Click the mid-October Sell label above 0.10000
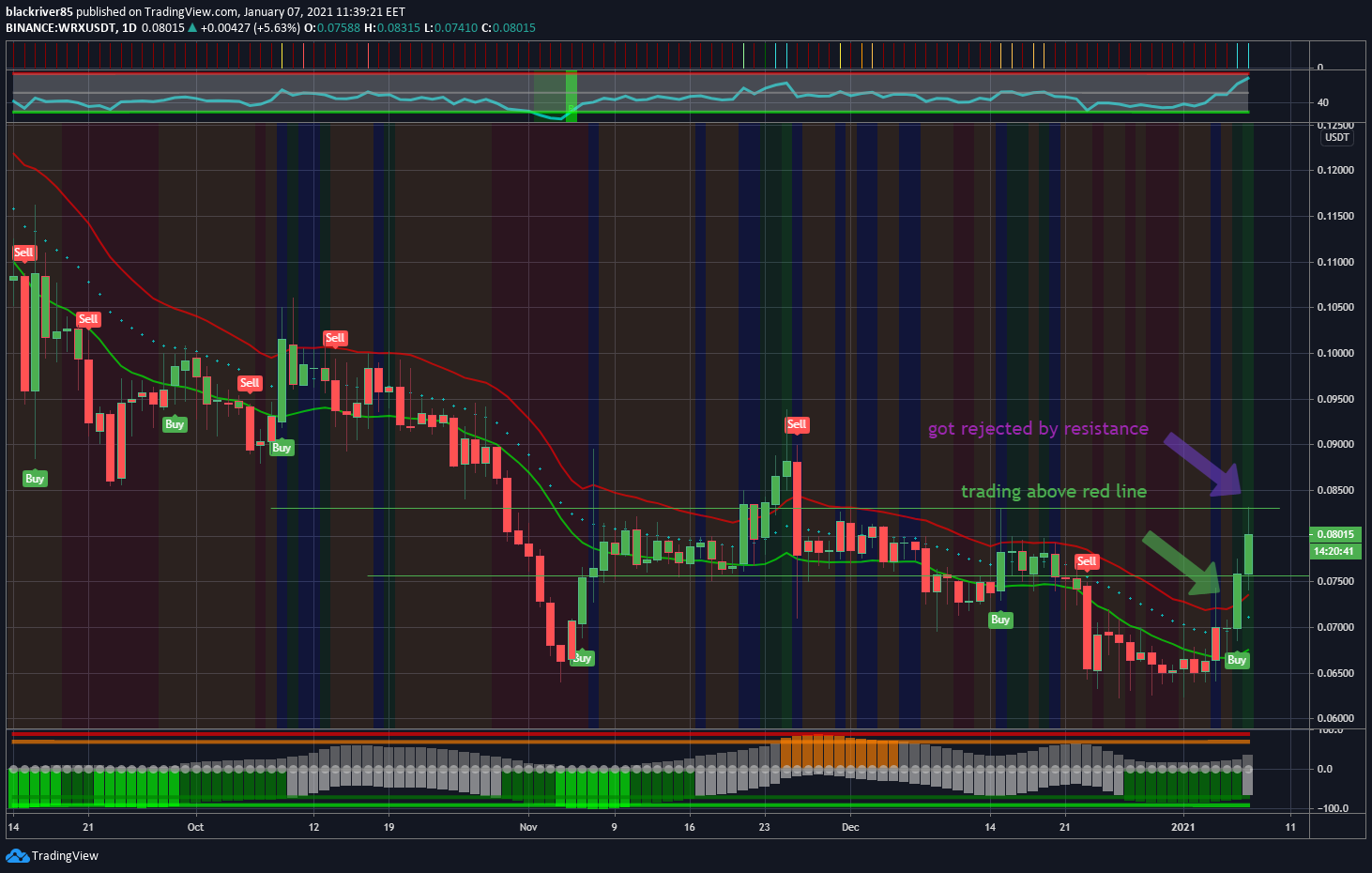1372x873 pixels. (335, 338)
